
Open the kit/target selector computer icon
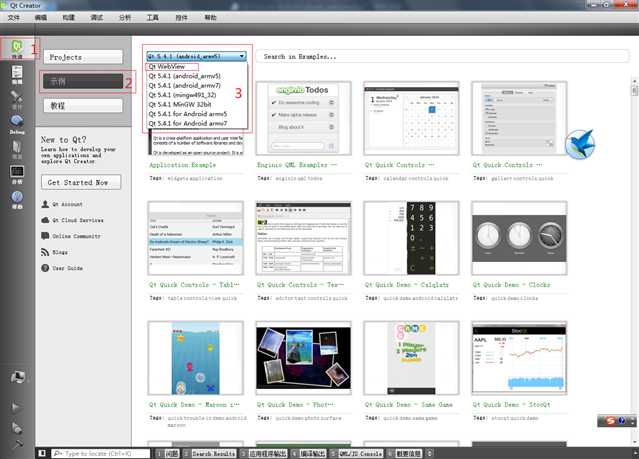point(17,377)
